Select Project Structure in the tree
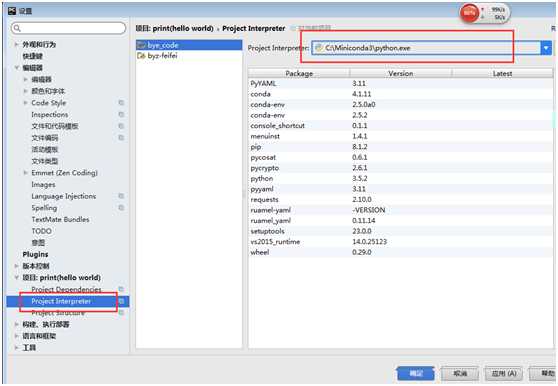Screen dimensions: 558x386 [58, 313]
